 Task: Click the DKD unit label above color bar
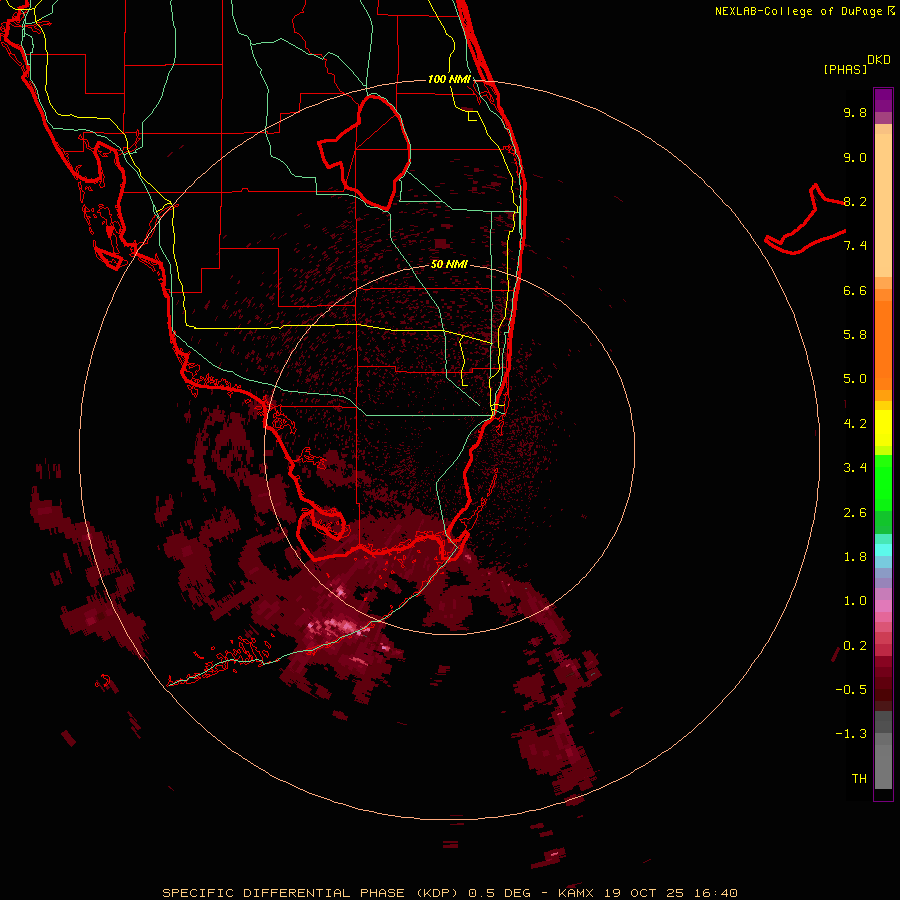click(x=879, y=60)
